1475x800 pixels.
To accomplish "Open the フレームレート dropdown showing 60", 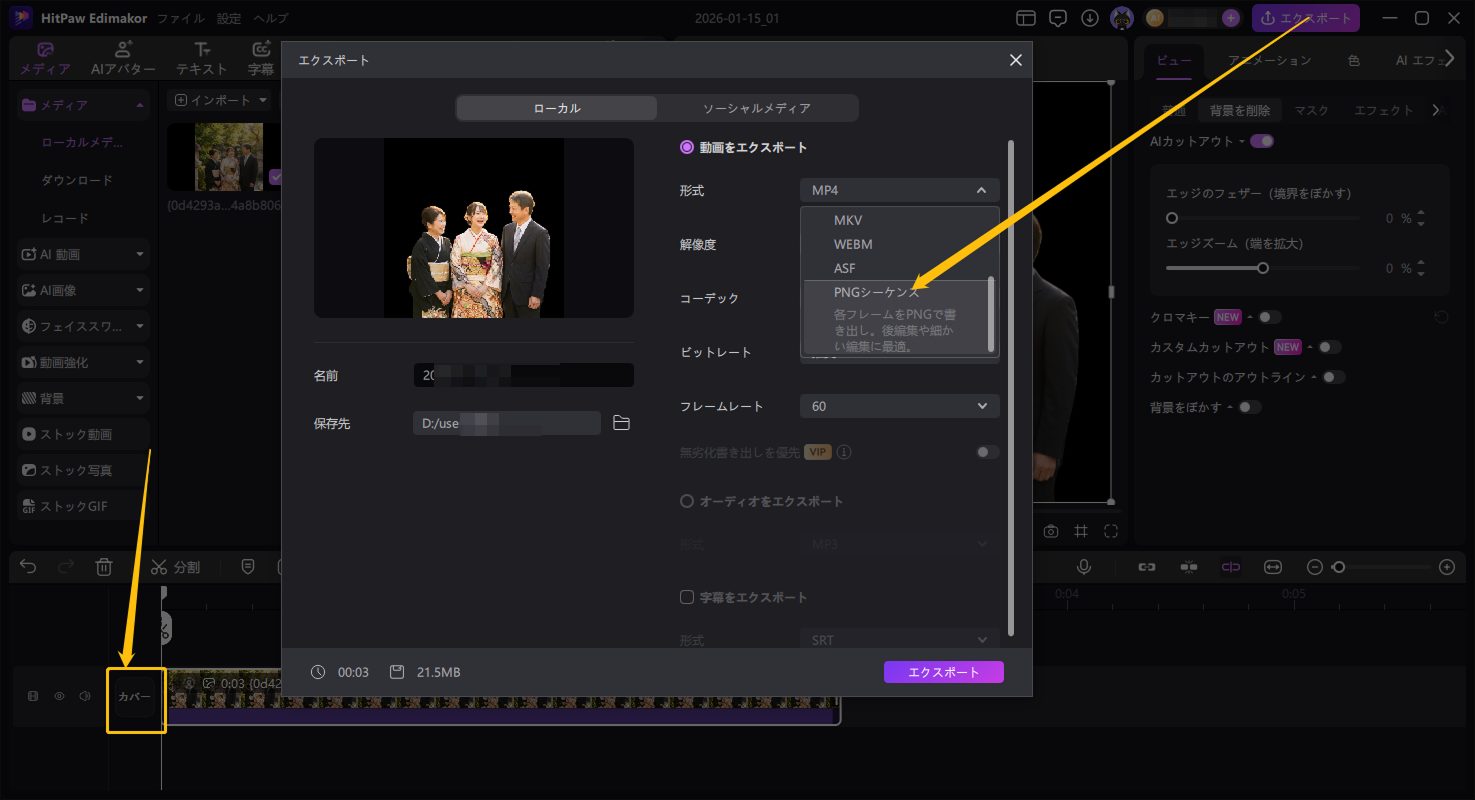I will 899,406.
